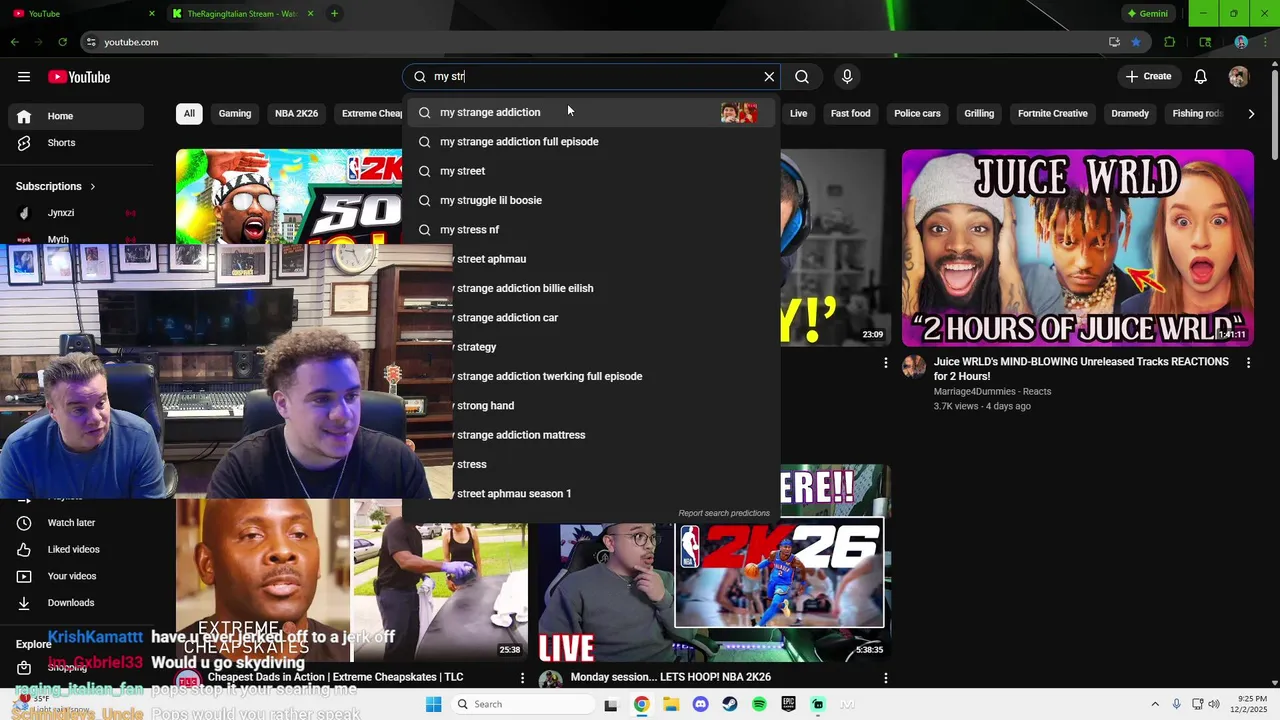Select the 'Grilling' filter chip
This screenshot has height=720, width=1280.
pos(979,113)
